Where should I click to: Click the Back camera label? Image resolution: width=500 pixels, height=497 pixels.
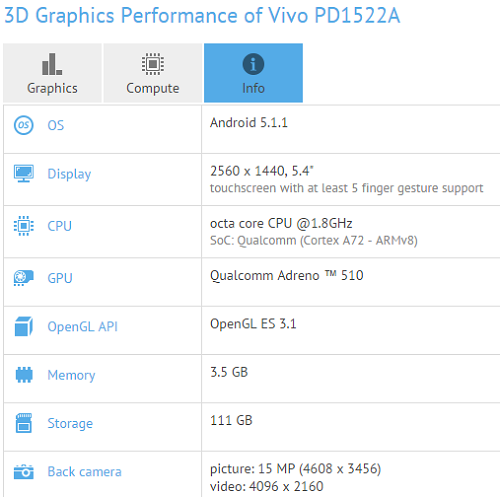tap(84, 472)
